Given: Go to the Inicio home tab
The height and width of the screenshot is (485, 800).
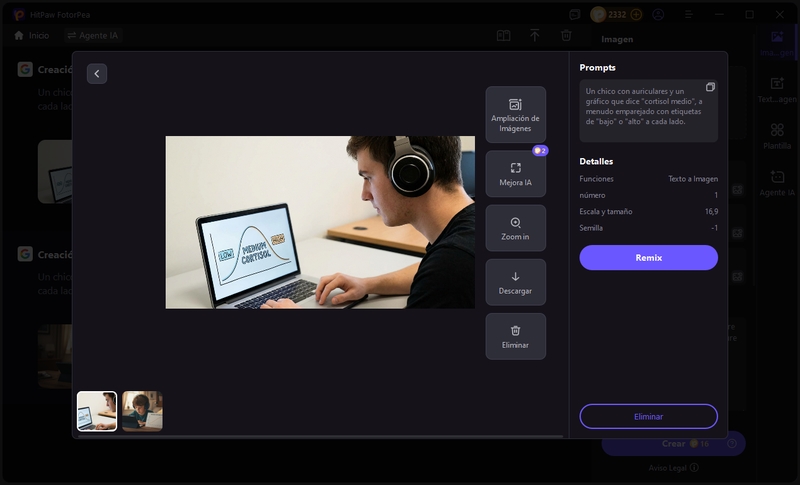Looking at the screenshot, I should tap(31, 35).
